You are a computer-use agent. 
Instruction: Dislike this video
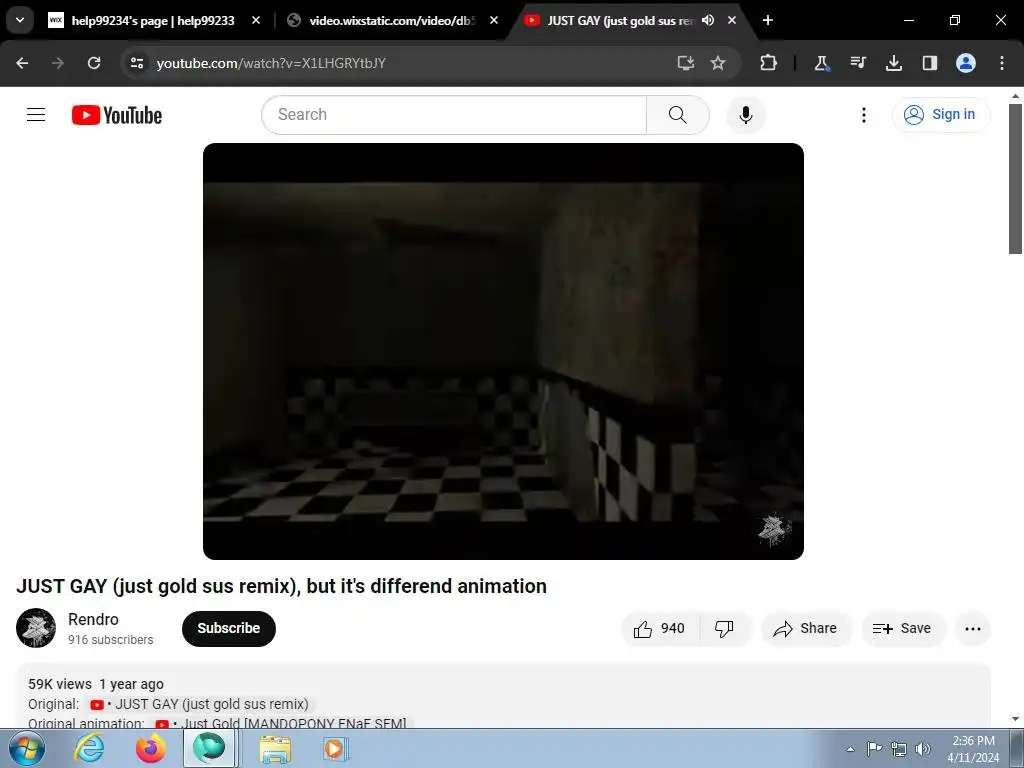point(724,628)
